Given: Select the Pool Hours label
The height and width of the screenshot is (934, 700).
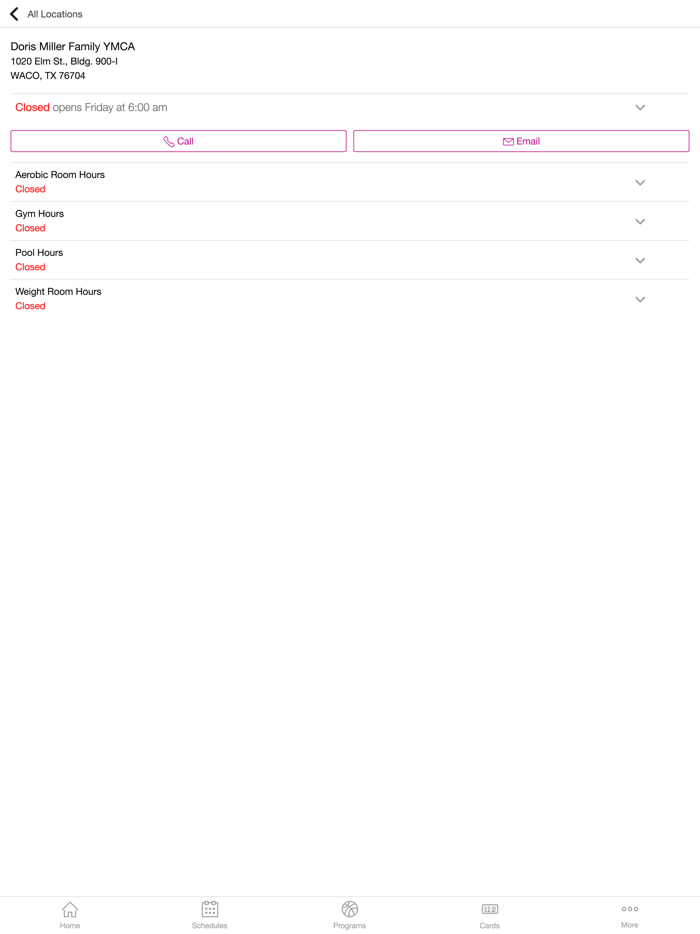Looking at the screenshot, I should (x=39, y=253).
